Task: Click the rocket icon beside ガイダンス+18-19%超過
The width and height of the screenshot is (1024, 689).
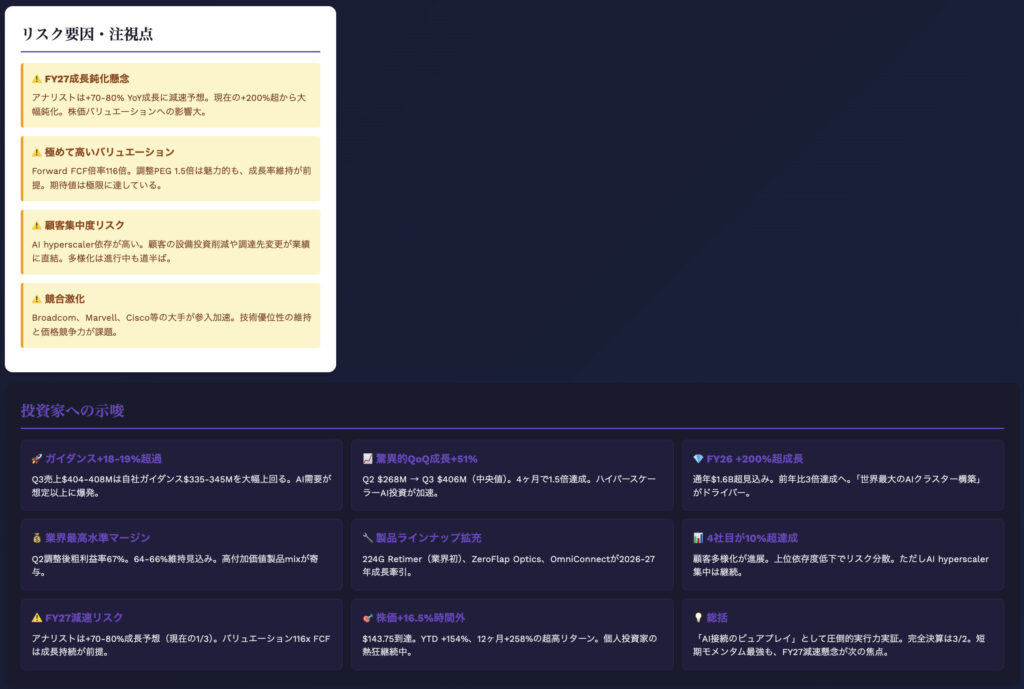Action: point(36,458)
